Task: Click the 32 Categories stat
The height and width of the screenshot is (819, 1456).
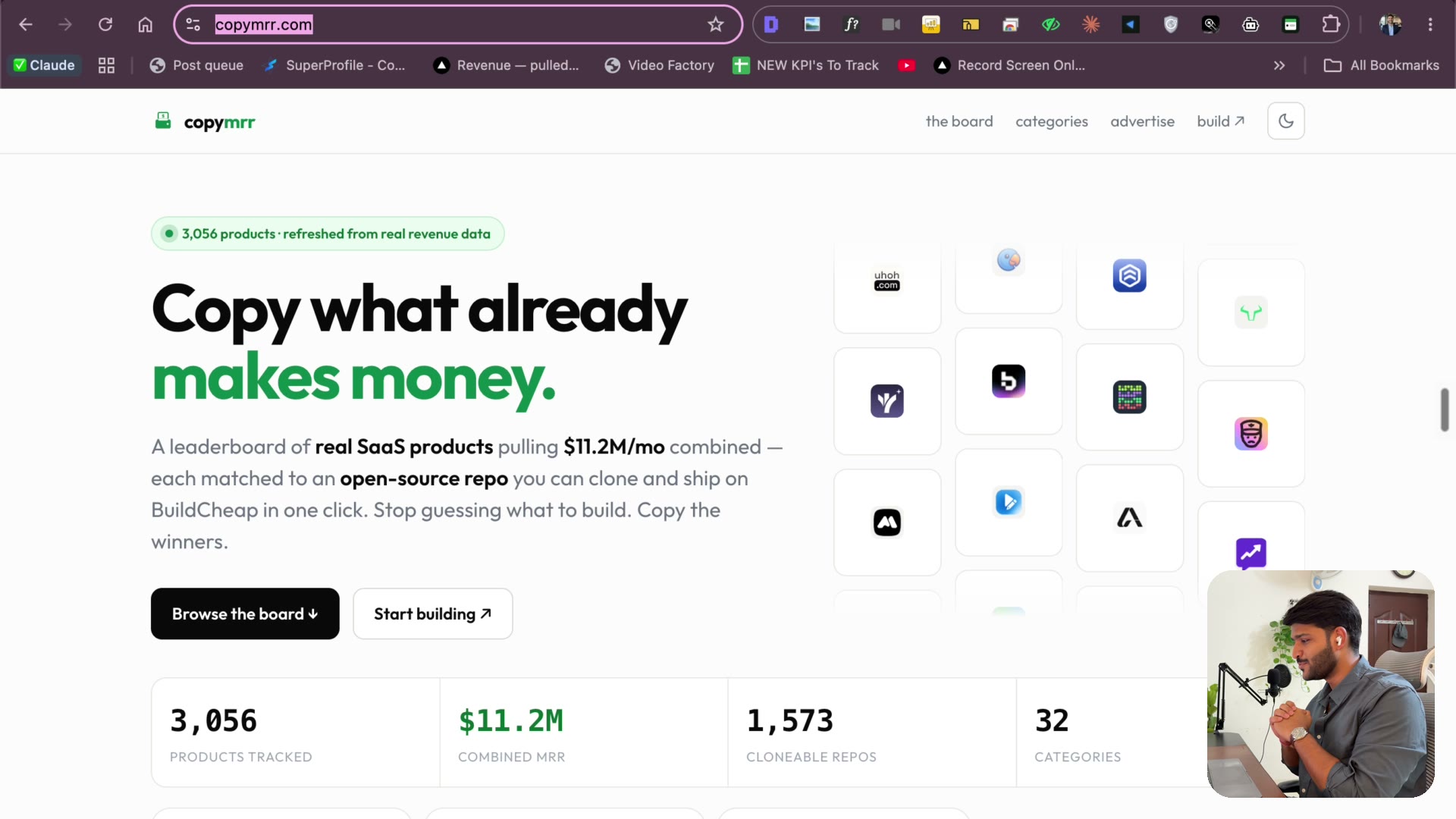Action: coord(1112,733)
